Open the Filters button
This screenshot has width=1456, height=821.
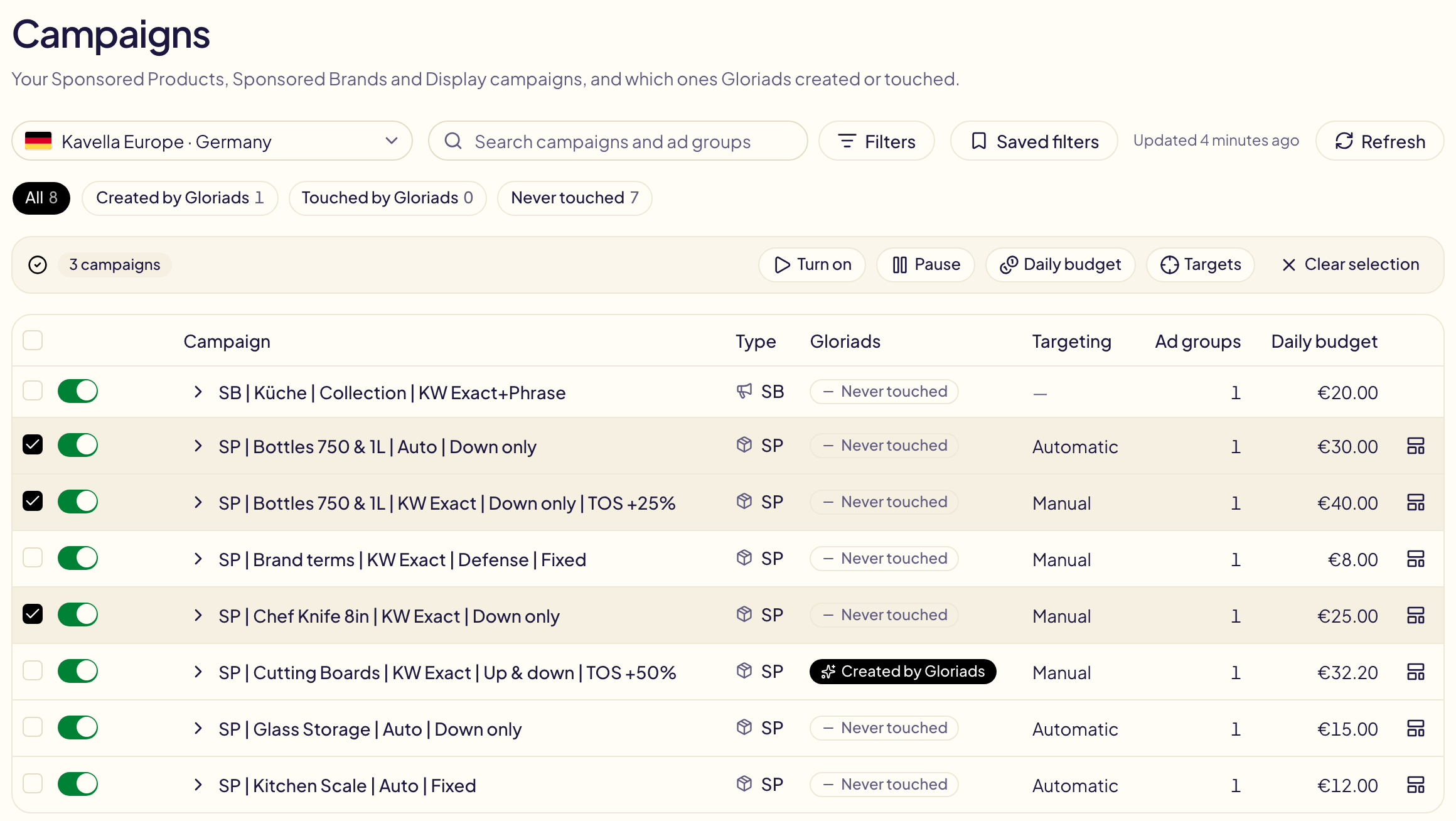877,141
